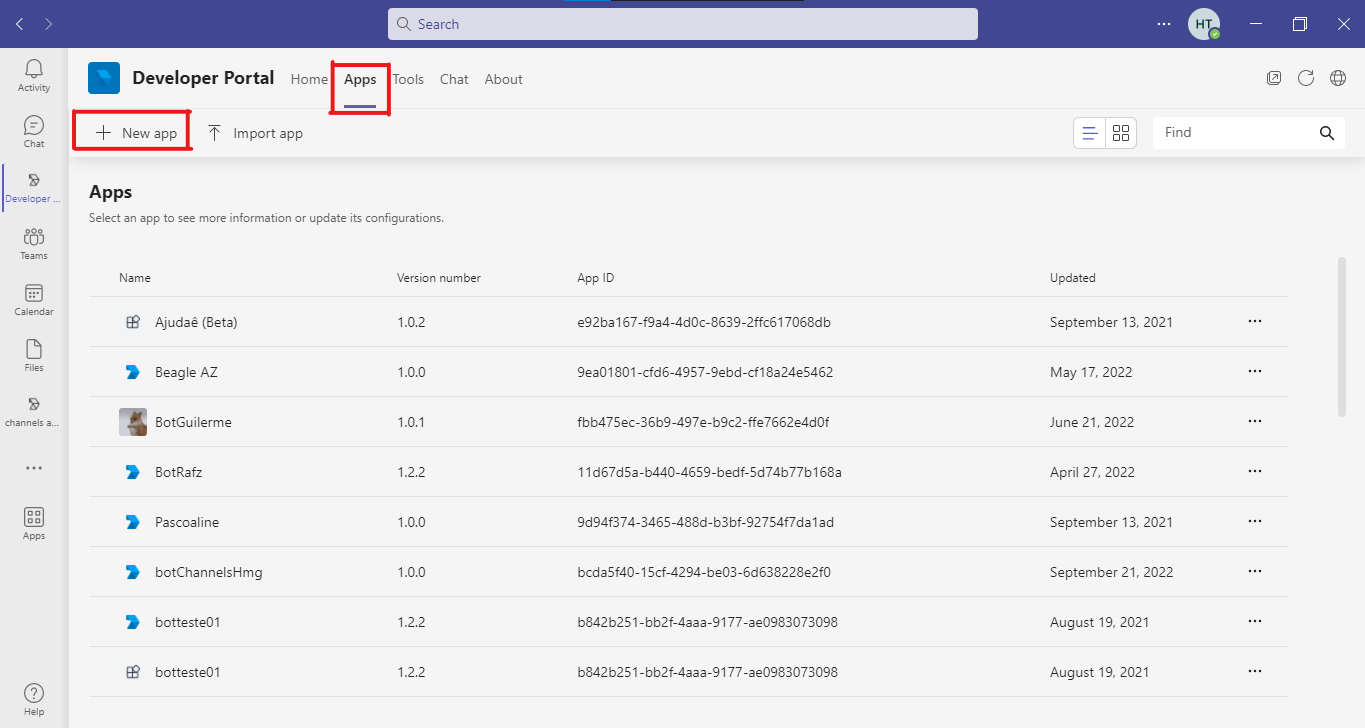Open the Home tab
Screen dimensions: 1365x728
[x=309, y=79]
